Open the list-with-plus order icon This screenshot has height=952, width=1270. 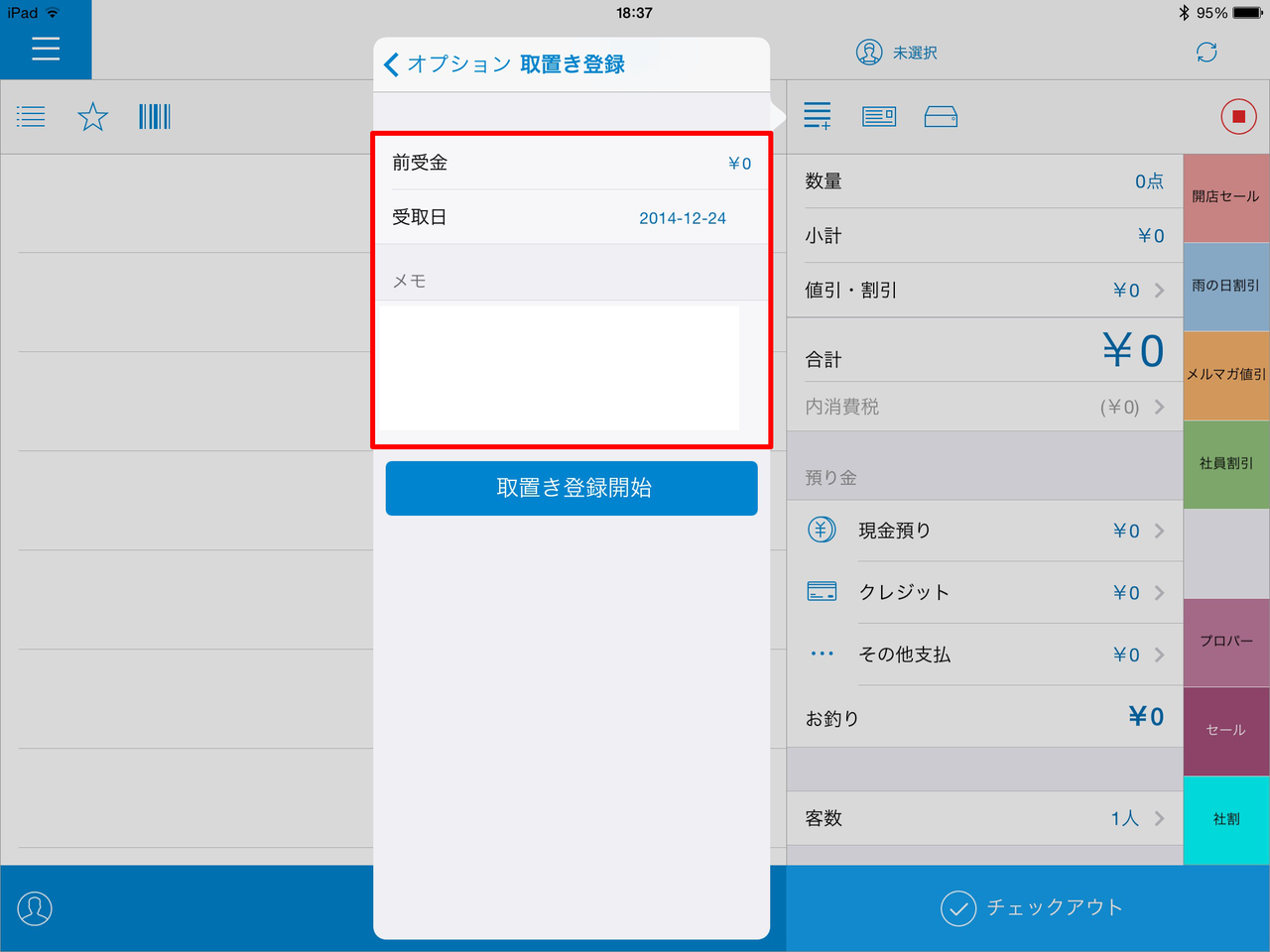(x=818, y=116)
